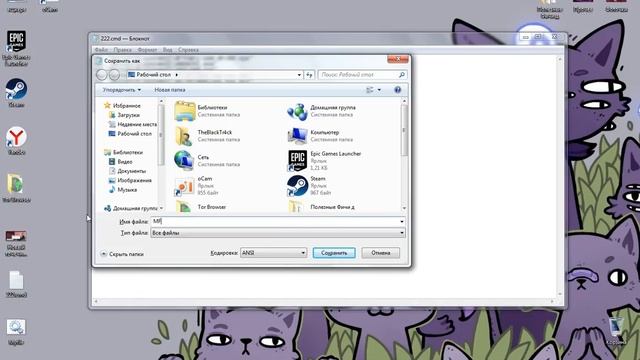Select Видео in navigation pane

pyautogui.click(x=120, y=162)
